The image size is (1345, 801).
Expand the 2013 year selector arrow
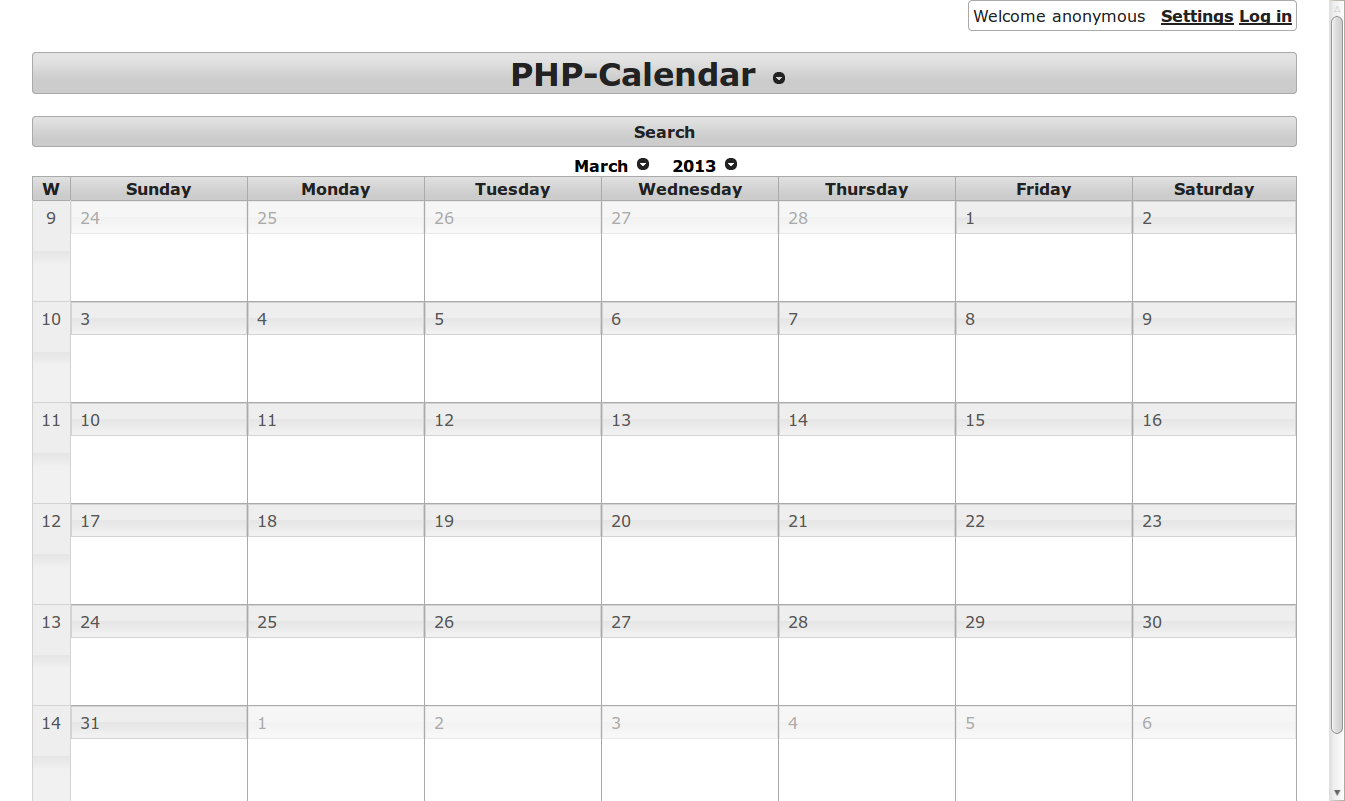tap(731, 164)
